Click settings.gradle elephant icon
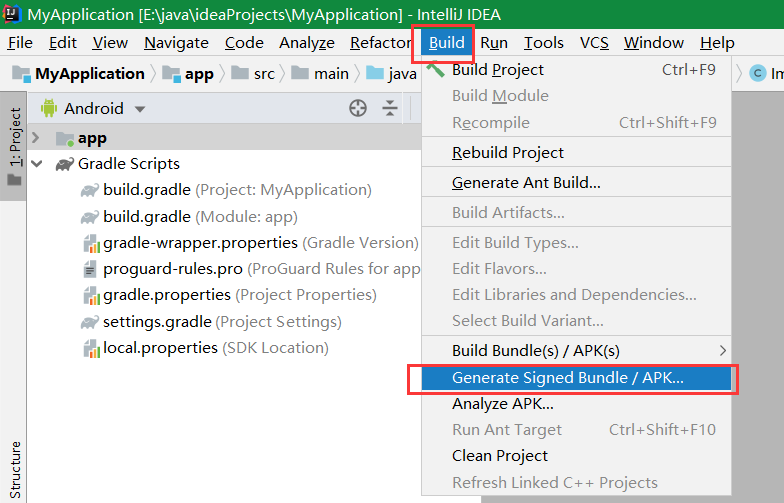The height and width of the screenshot is (503, 784). click(90, 322)
